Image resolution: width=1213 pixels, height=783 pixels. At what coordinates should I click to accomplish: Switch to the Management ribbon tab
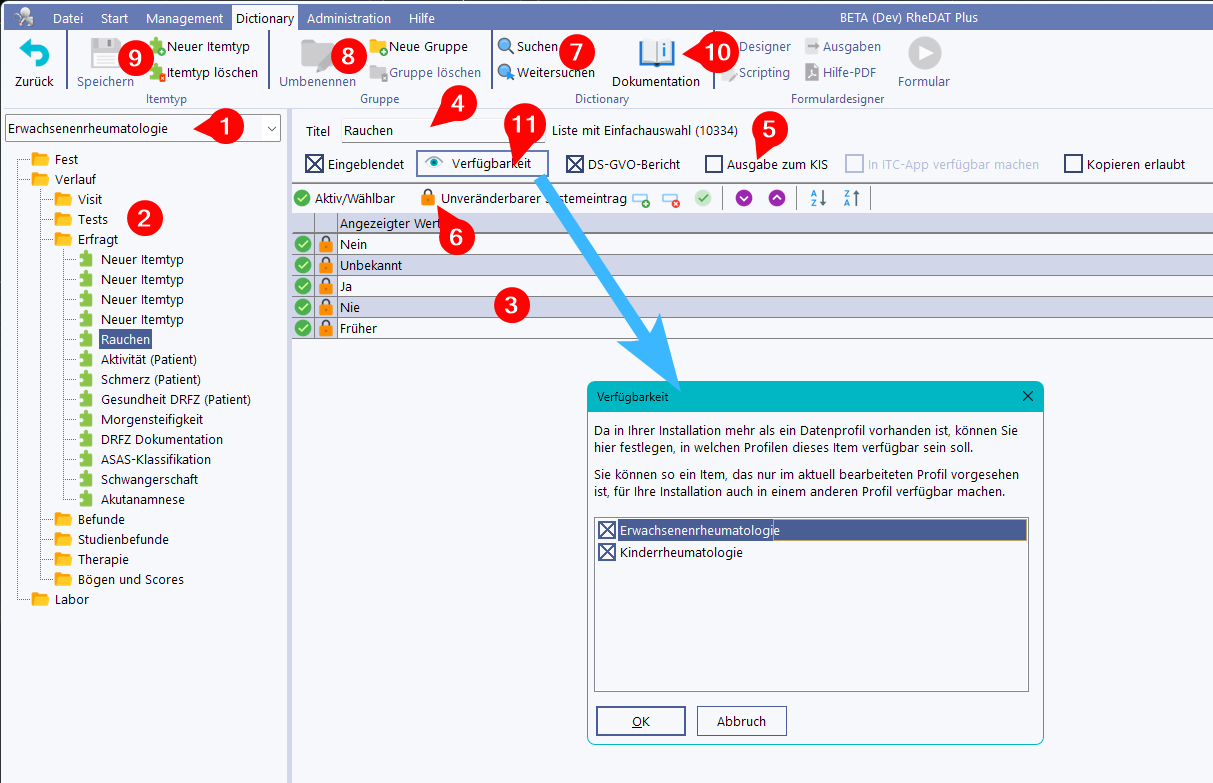(x=184, y=18)
